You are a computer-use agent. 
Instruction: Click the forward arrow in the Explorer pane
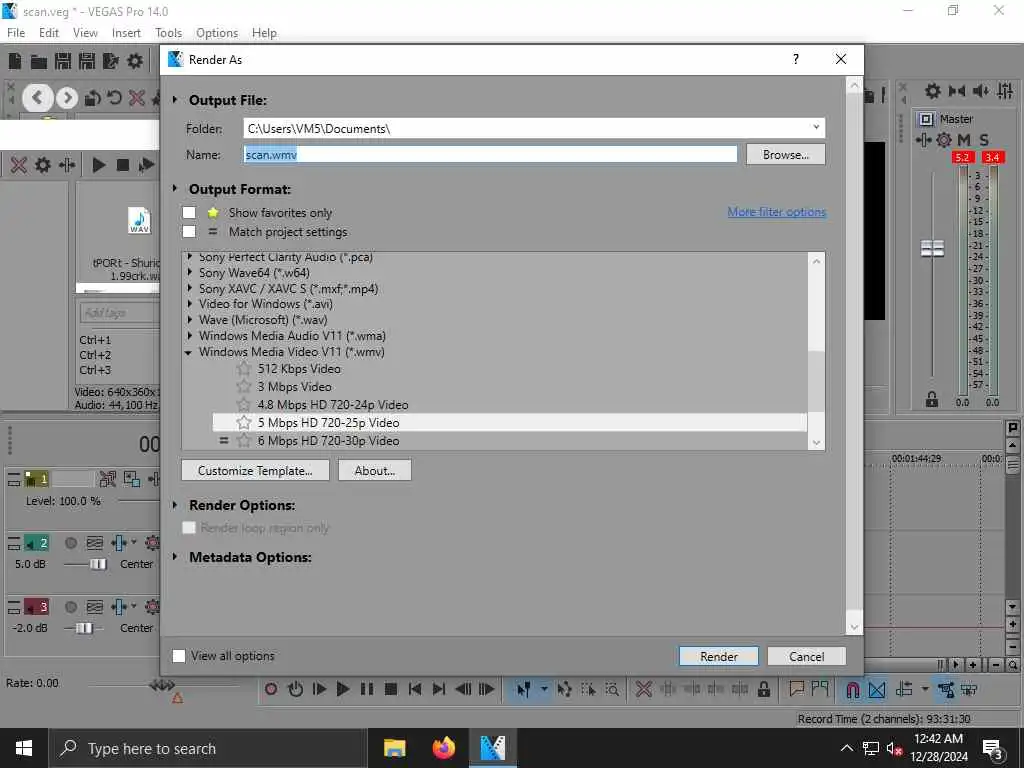67,98
